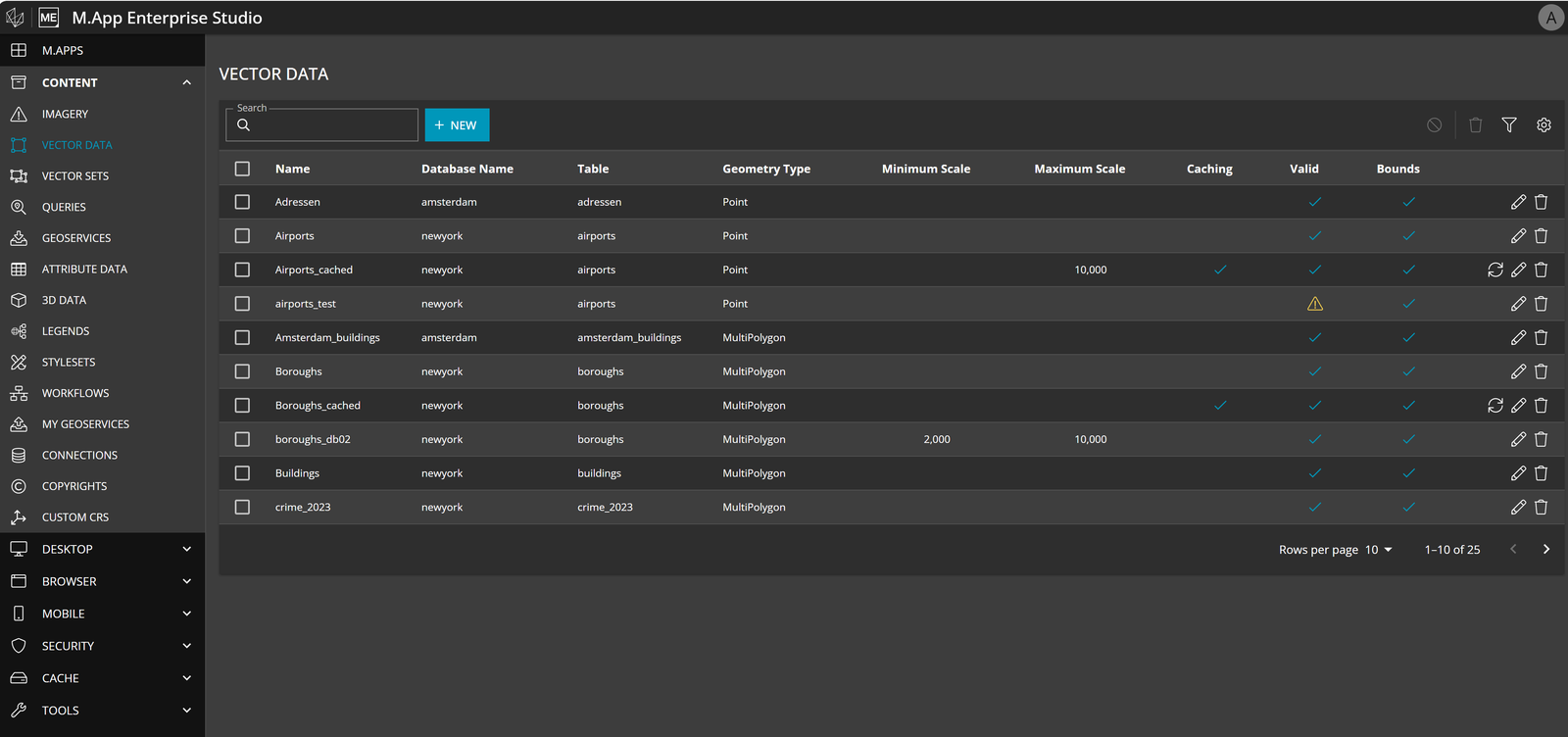Viewport: 1568px width, 737px height.
Task: Collapse the CONTENT section
Action: coord(187,82)
